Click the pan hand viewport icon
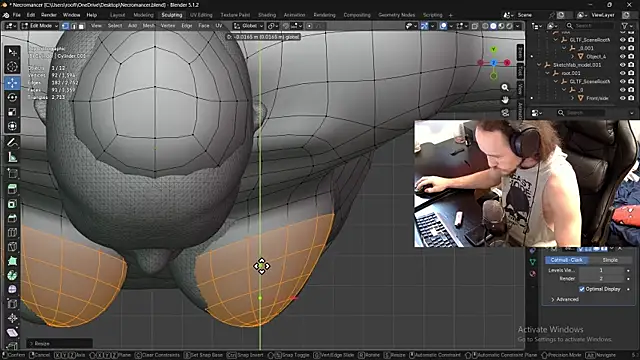This screenshot has width=640, height=360. click(x=505, y=100)
